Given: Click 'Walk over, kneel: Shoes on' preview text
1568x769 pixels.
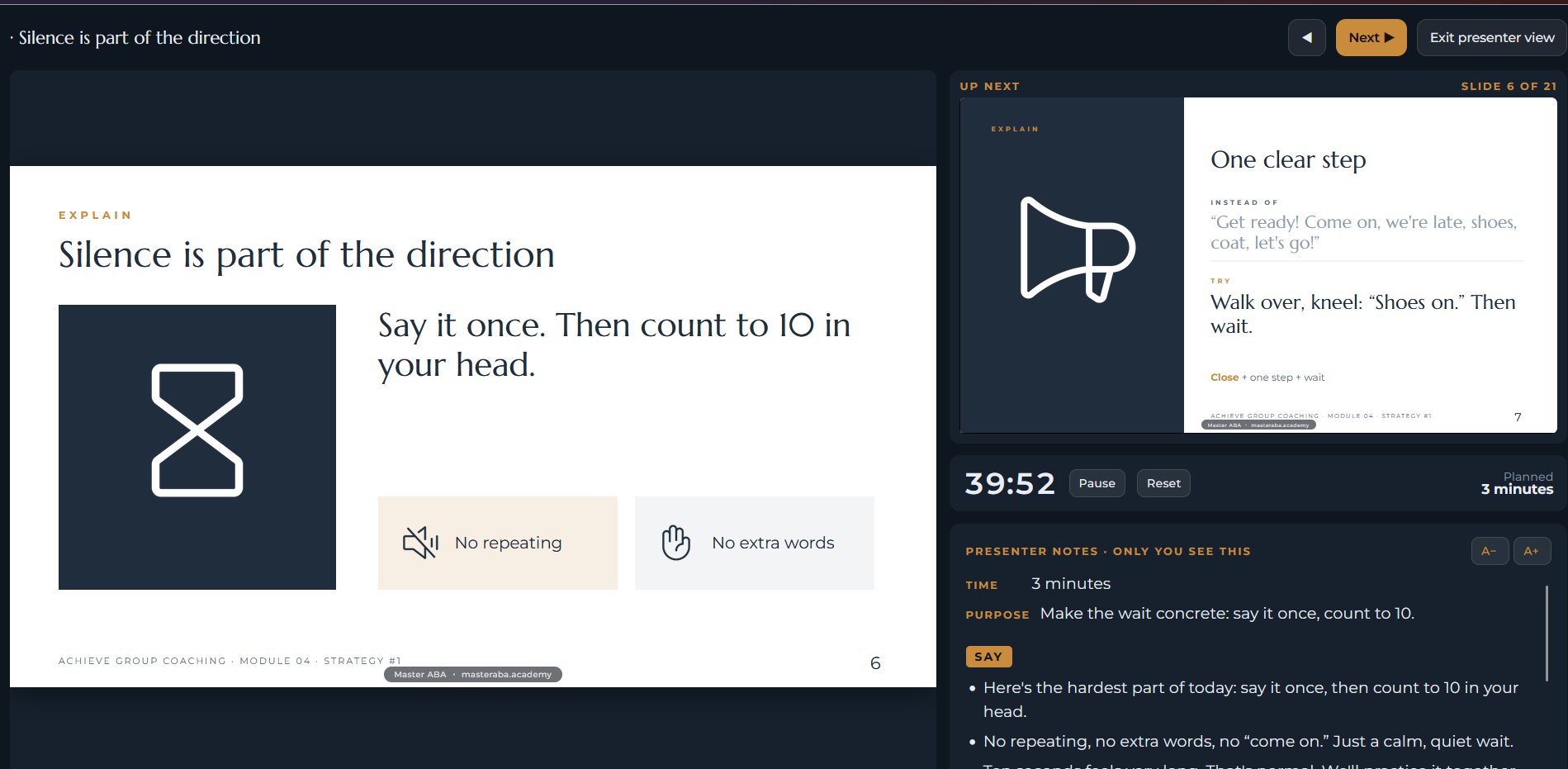Looking at the screenshot, I should pos(1363,314).
